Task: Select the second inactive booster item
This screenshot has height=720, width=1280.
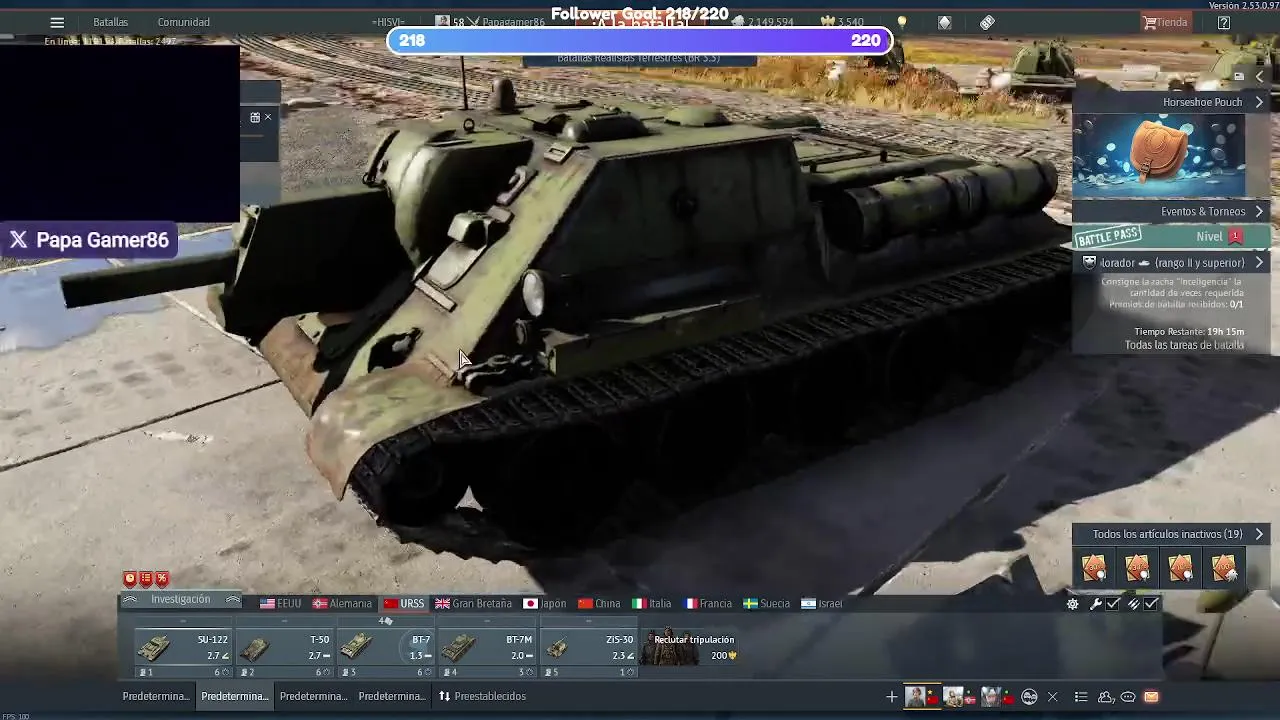Action: tap(1137, 568)
